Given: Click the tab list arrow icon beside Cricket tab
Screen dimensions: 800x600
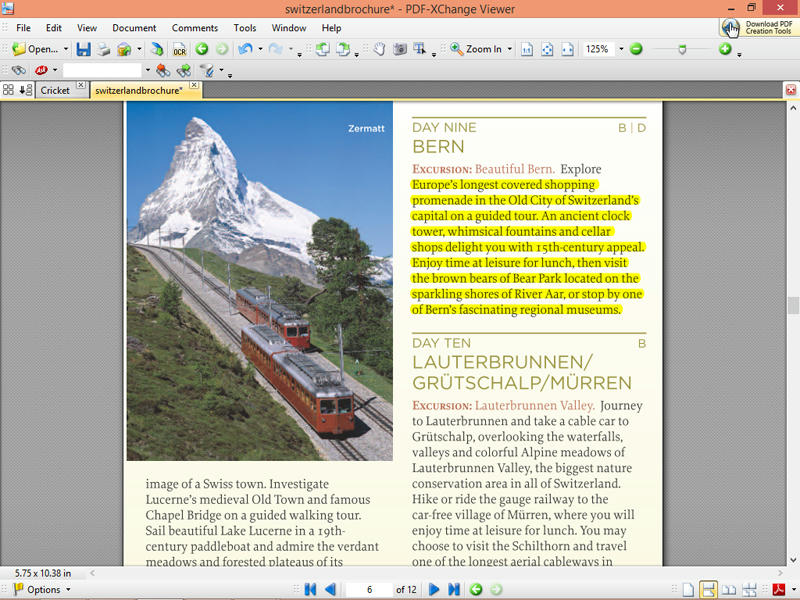Looking at the screenshot, I should pos(25,90).
